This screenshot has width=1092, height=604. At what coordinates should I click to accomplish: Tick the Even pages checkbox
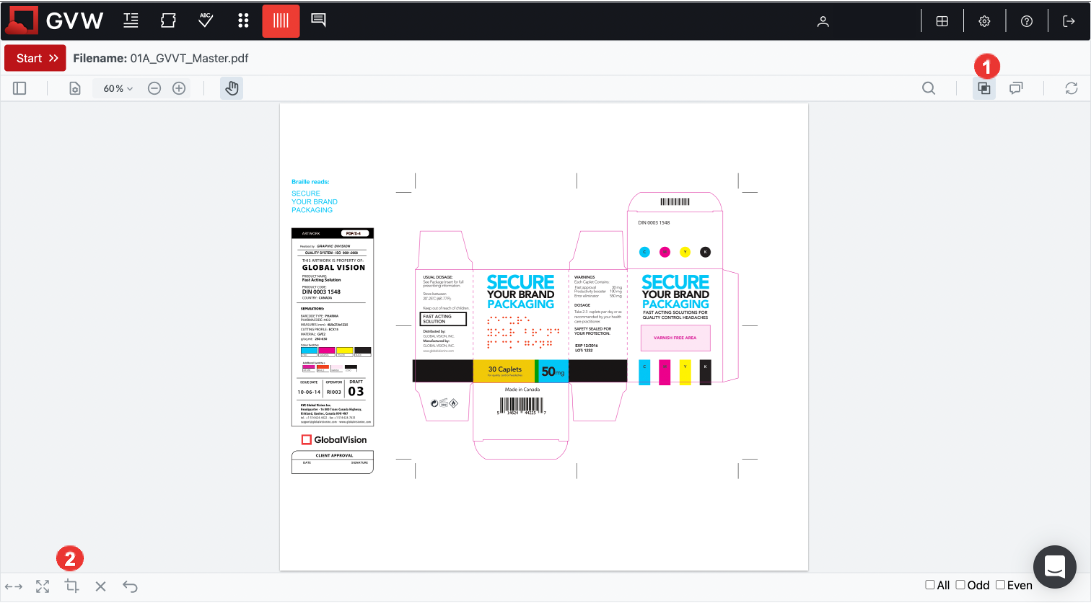tap(1001, 585)
